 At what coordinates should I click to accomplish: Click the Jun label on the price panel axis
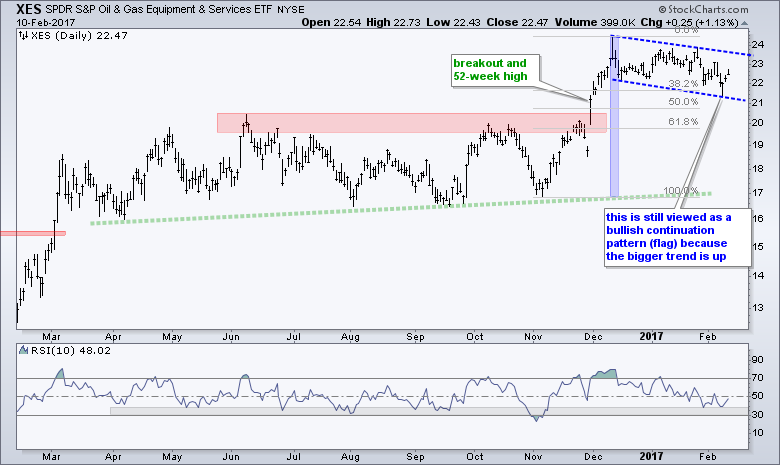coord(231,337)
